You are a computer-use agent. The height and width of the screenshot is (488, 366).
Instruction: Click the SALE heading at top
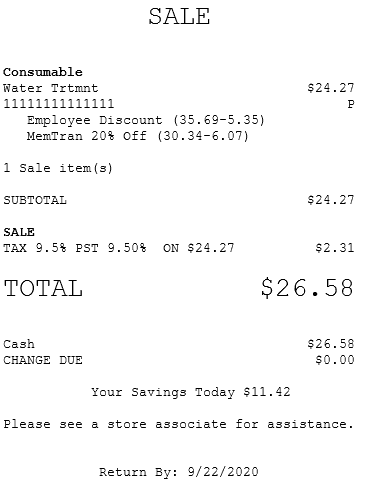click(x=179, y=17)
